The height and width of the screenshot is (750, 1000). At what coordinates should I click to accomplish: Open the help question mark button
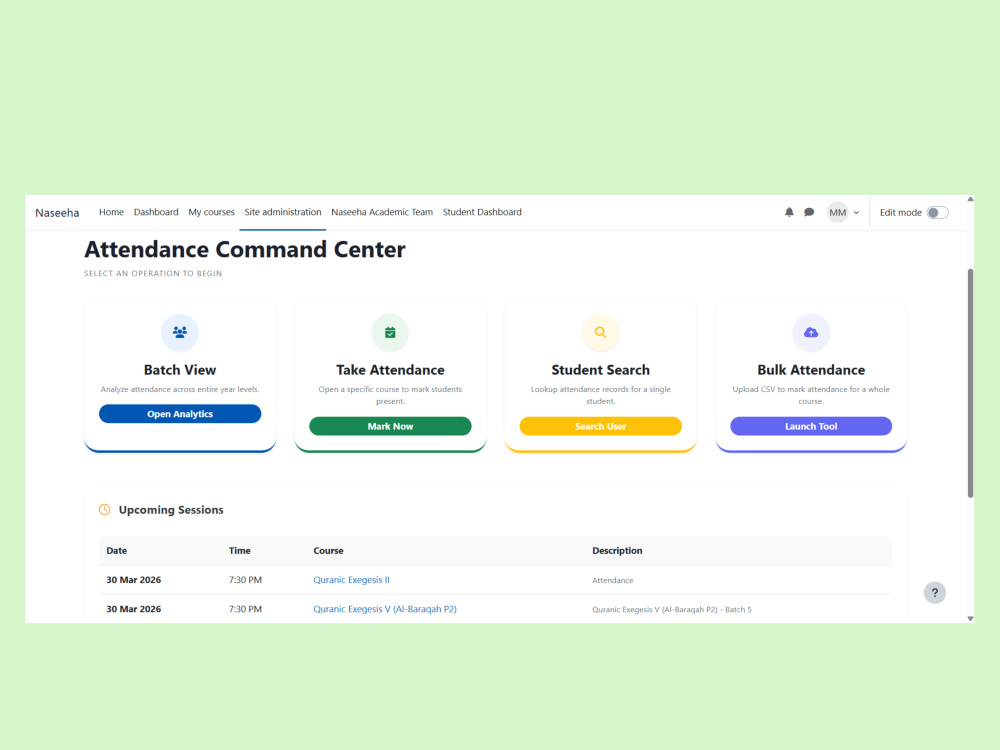(x=935, y=592)
